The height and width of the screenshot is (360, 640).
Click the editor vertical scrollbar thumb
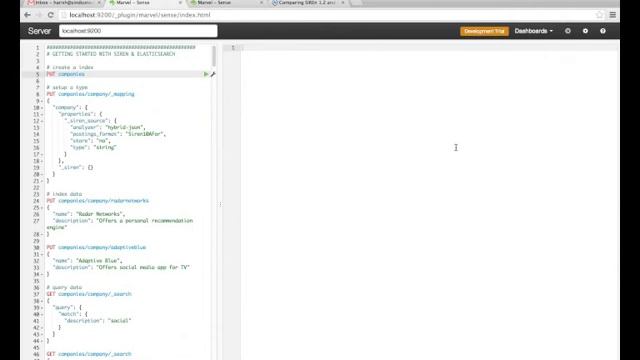click(213, 56)
